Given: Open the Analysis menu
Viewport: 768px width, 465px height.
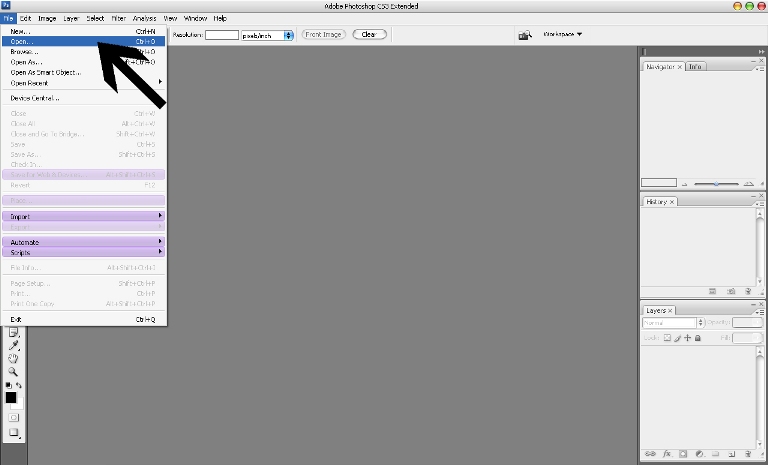Looking at the screenshot, I should (144, 18).
